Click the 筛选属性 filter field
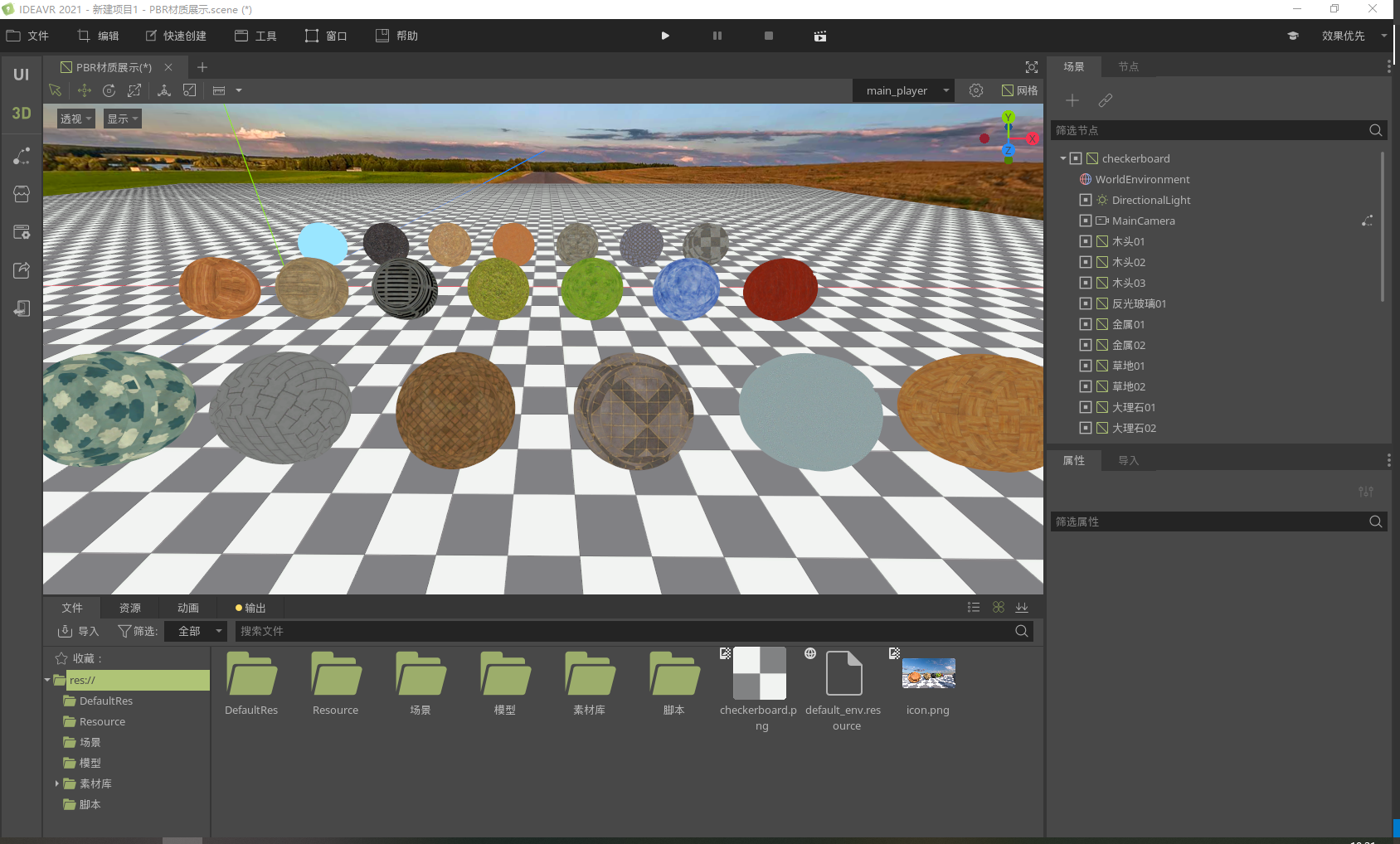This screenshot has height=844, width=1400. (1218, 521)
